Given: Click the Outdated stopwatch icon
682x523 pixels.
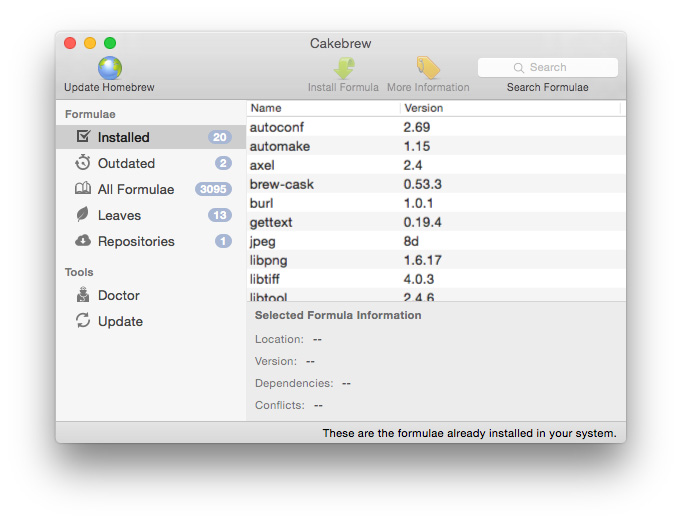Looking at the screenshot, I should 83,163.
